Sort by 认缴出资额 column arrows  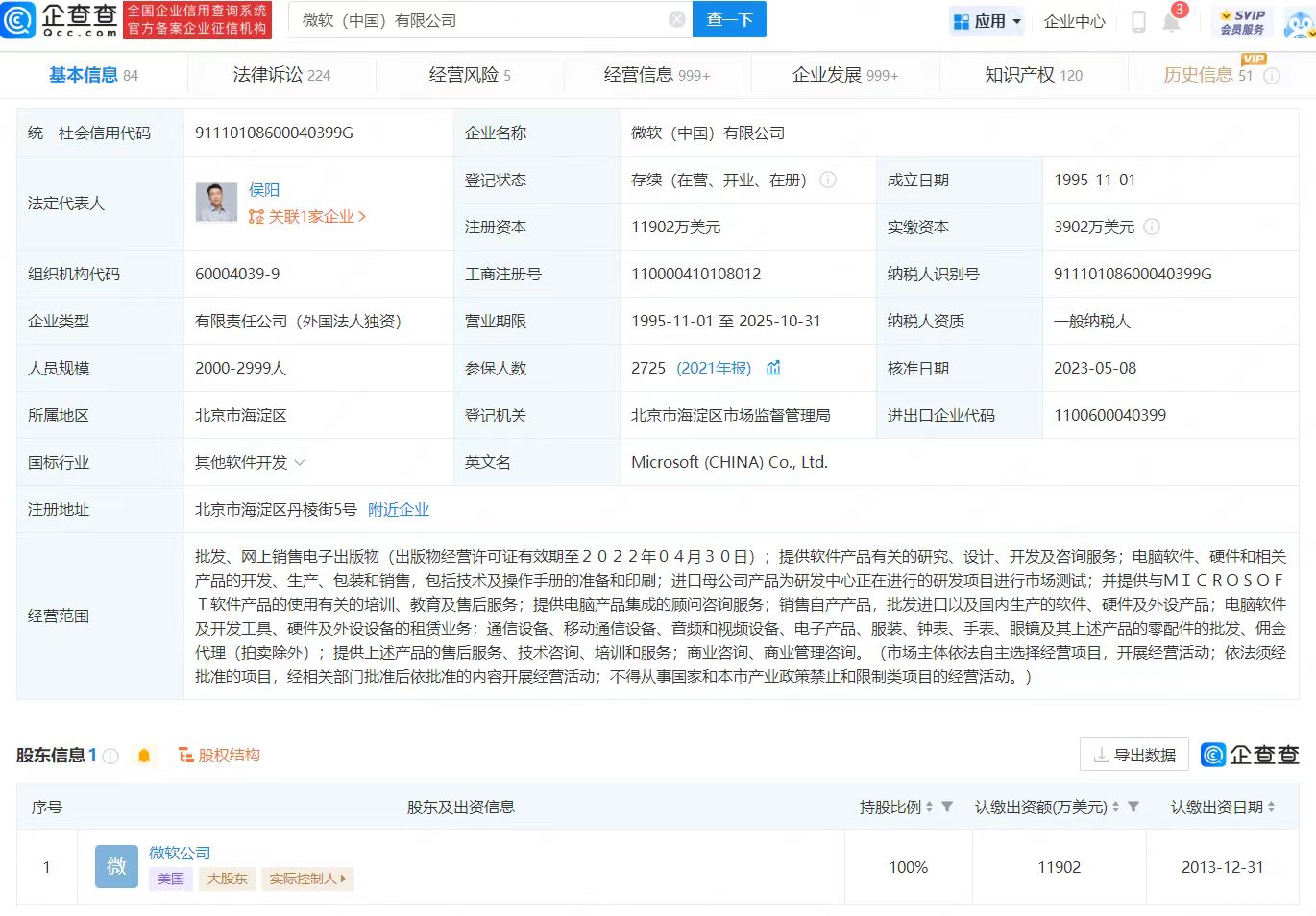pyautogui.click(x=1115, y=808)
